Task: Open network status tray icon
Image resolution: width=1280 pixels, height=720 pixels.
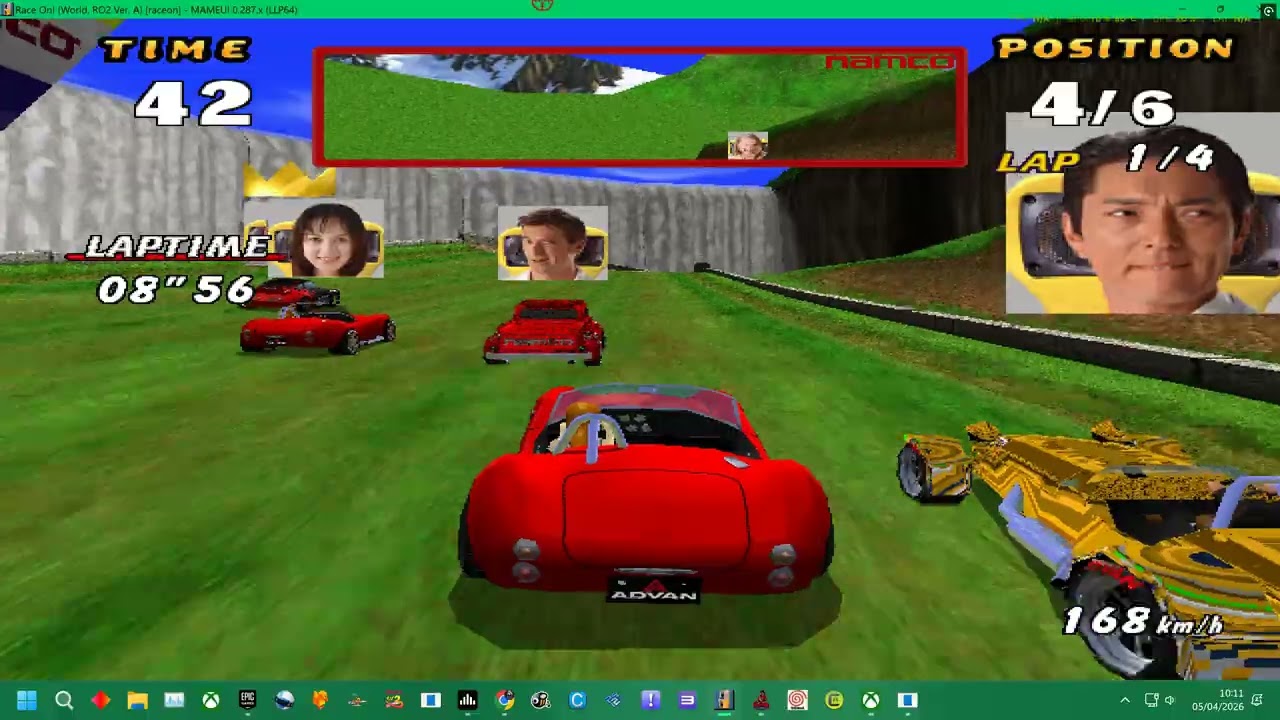Action: click(x=1151, y=700)
